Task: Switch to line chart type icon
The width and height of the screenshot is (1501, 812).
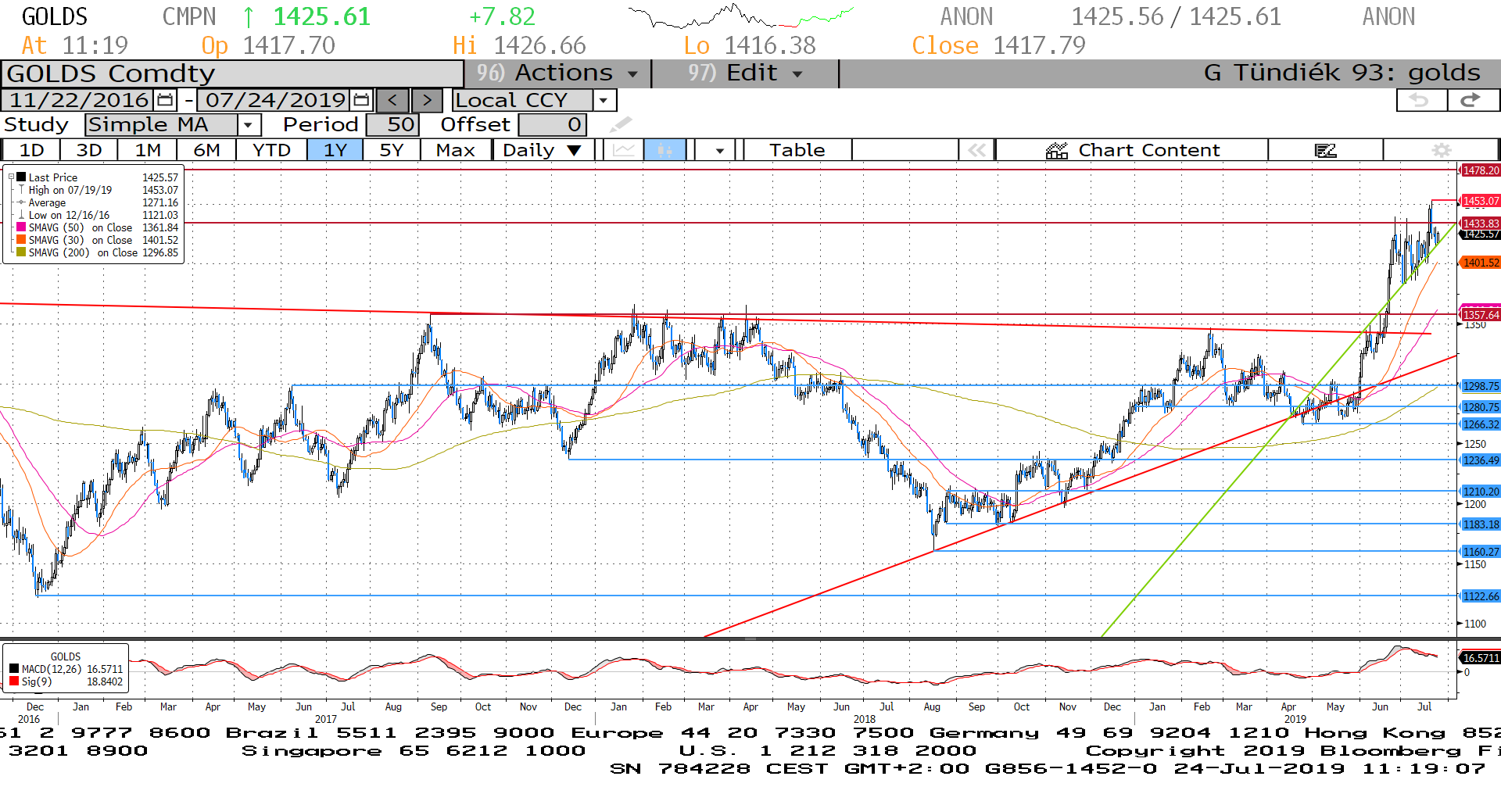Action: (x=623, y=150)
